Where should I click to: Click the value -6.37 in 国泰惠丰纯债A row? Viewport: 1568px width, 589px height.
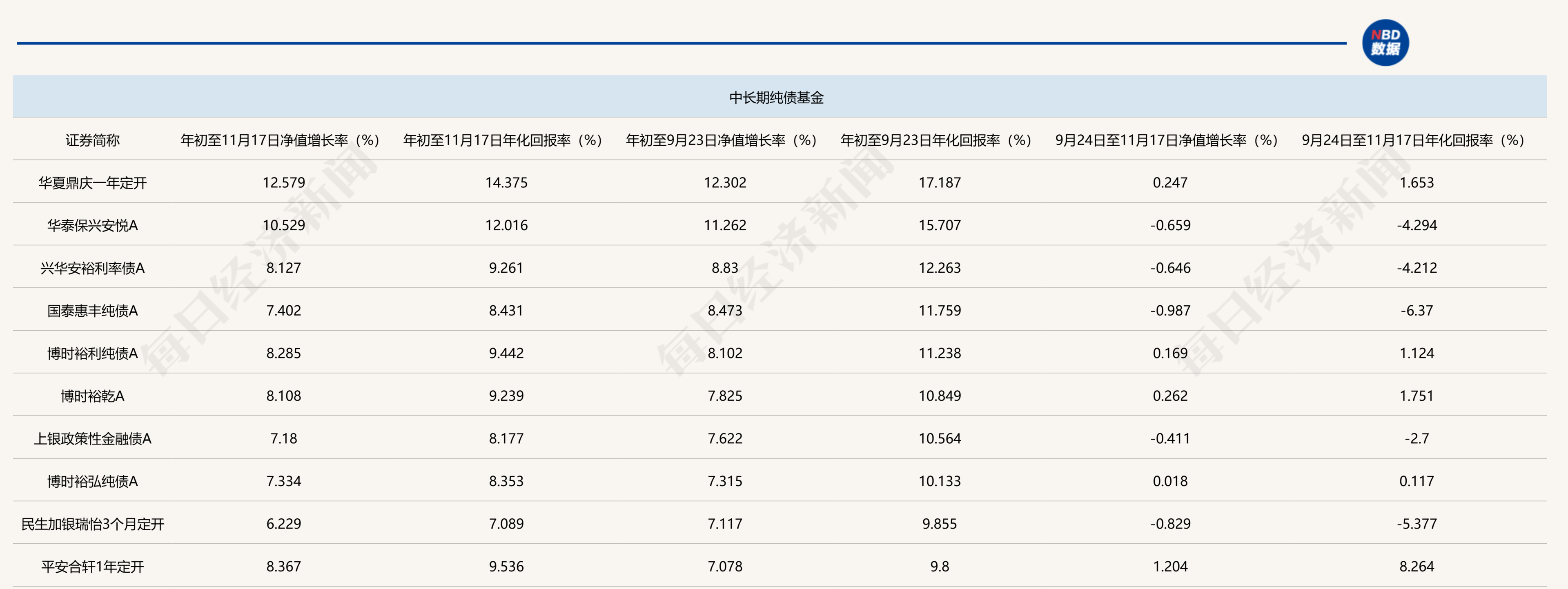coord(1417,310)
